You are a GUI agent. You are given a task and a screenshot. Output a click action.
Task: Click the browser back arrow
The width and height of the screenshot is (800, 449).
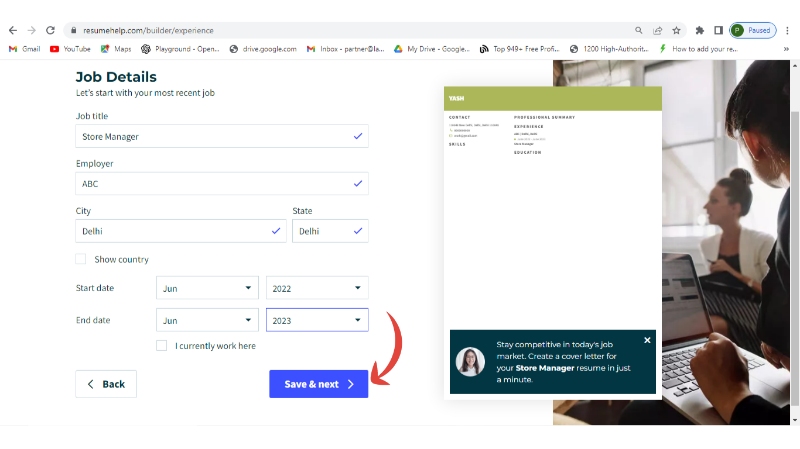[x=12, y=30]
